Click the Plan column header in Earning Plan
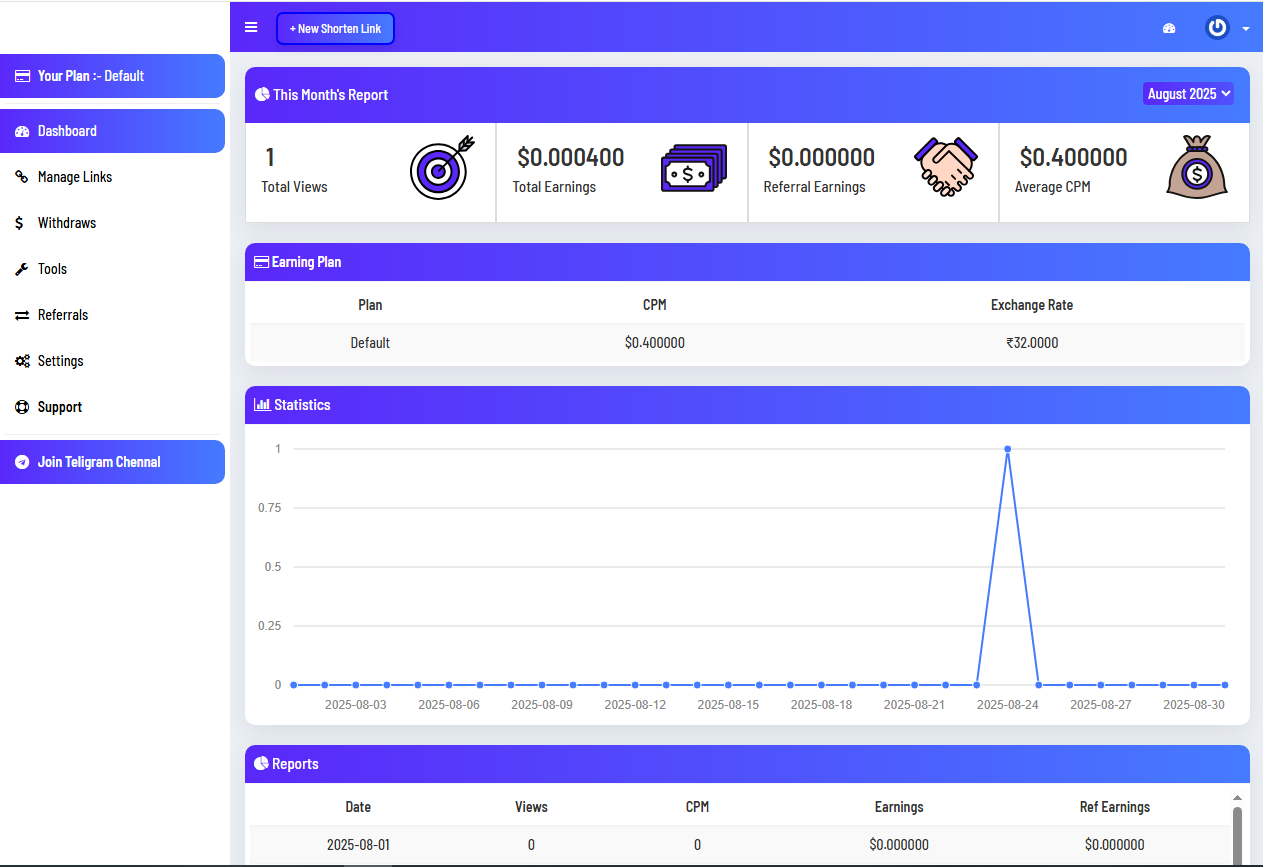The image size is (1263, 867). 370,305
